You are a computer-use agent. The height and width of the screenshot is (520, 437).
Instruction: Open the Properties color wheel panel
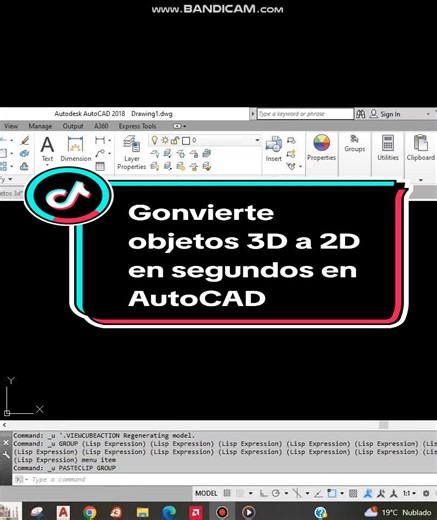point(321,148)
